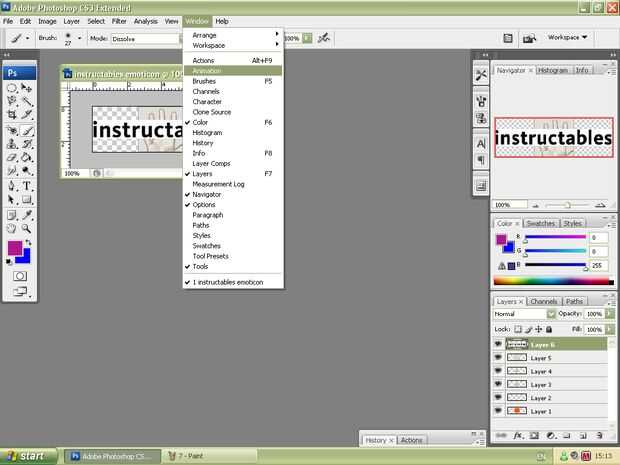
Task: Select the Eraser tool
Action: pyautogui.click(x=12, y=157)
